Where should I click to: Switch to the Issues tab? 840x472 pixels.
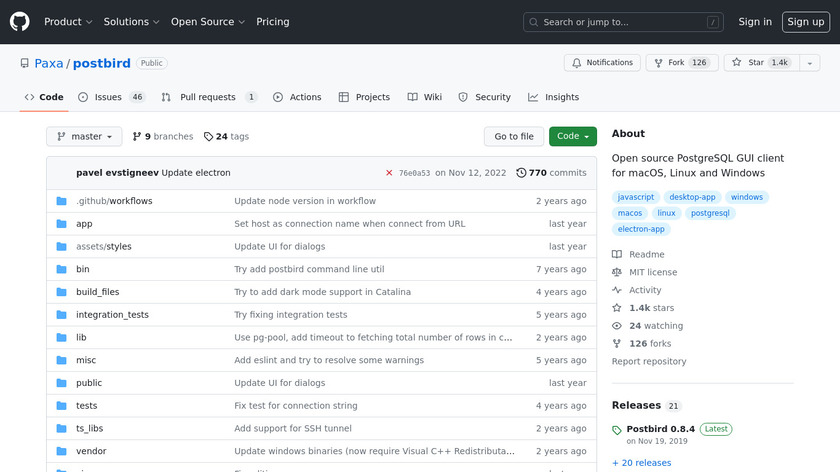pyautogui.click(x=108, y=97)
